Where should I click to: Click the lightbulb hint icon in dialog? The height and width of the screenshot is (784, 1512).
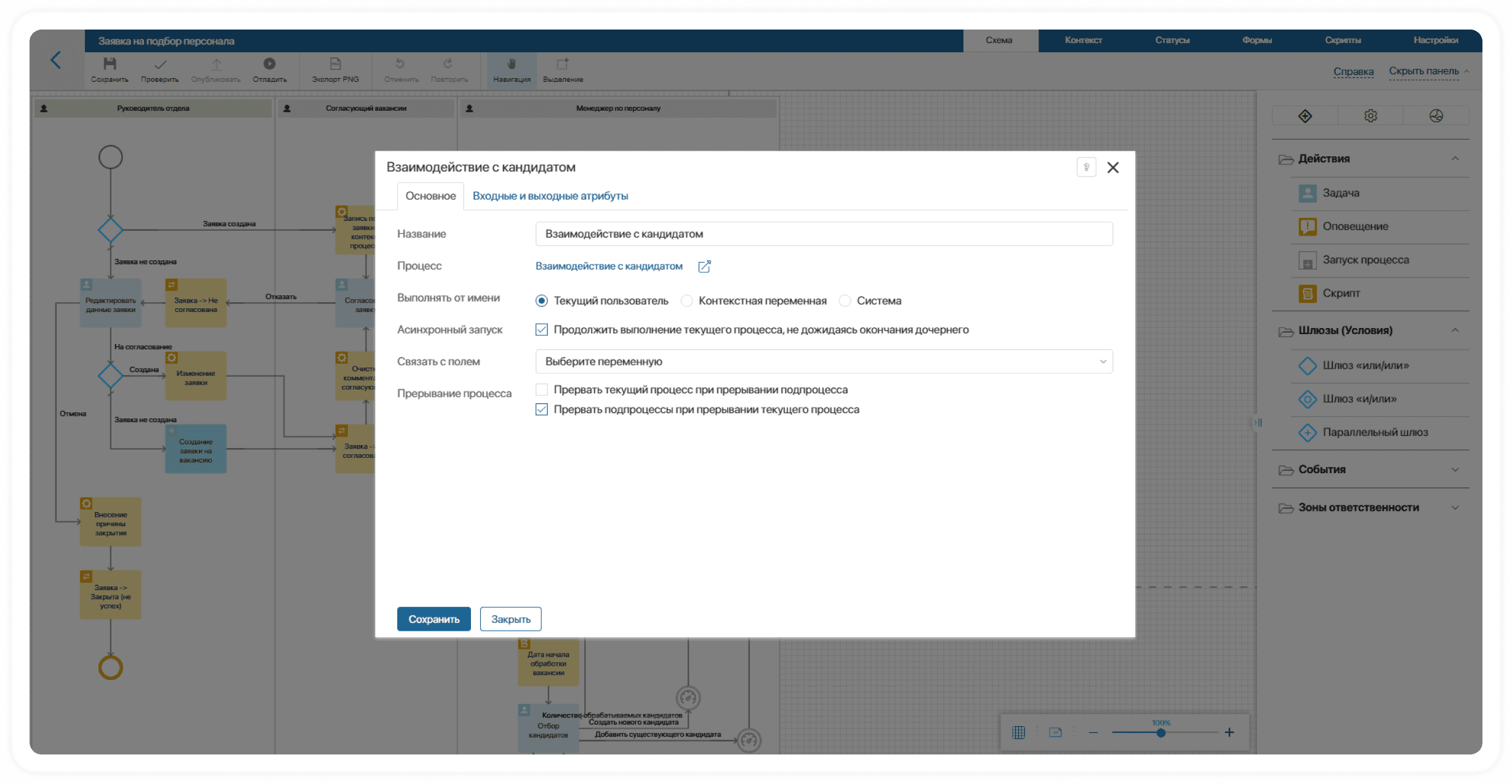coord(1086,167)
